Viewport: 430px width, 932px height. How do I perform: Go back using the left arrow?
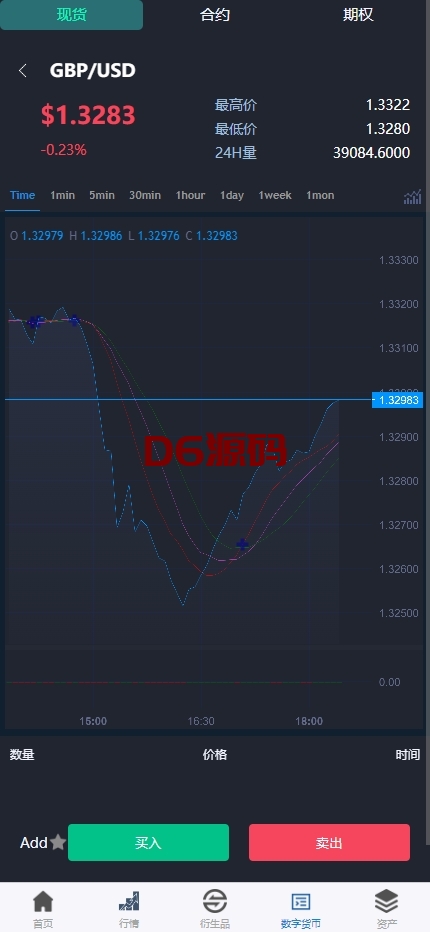(x=23, y=71)
